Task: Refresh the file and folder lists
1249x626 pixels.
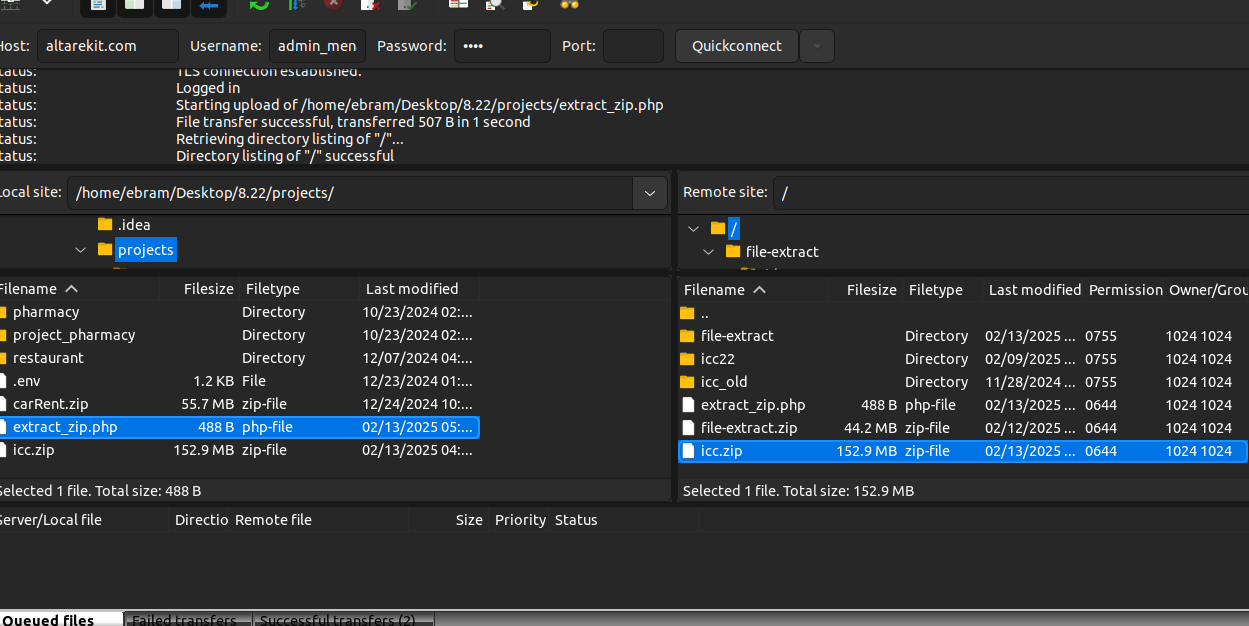Action: (x=259, y=5)
